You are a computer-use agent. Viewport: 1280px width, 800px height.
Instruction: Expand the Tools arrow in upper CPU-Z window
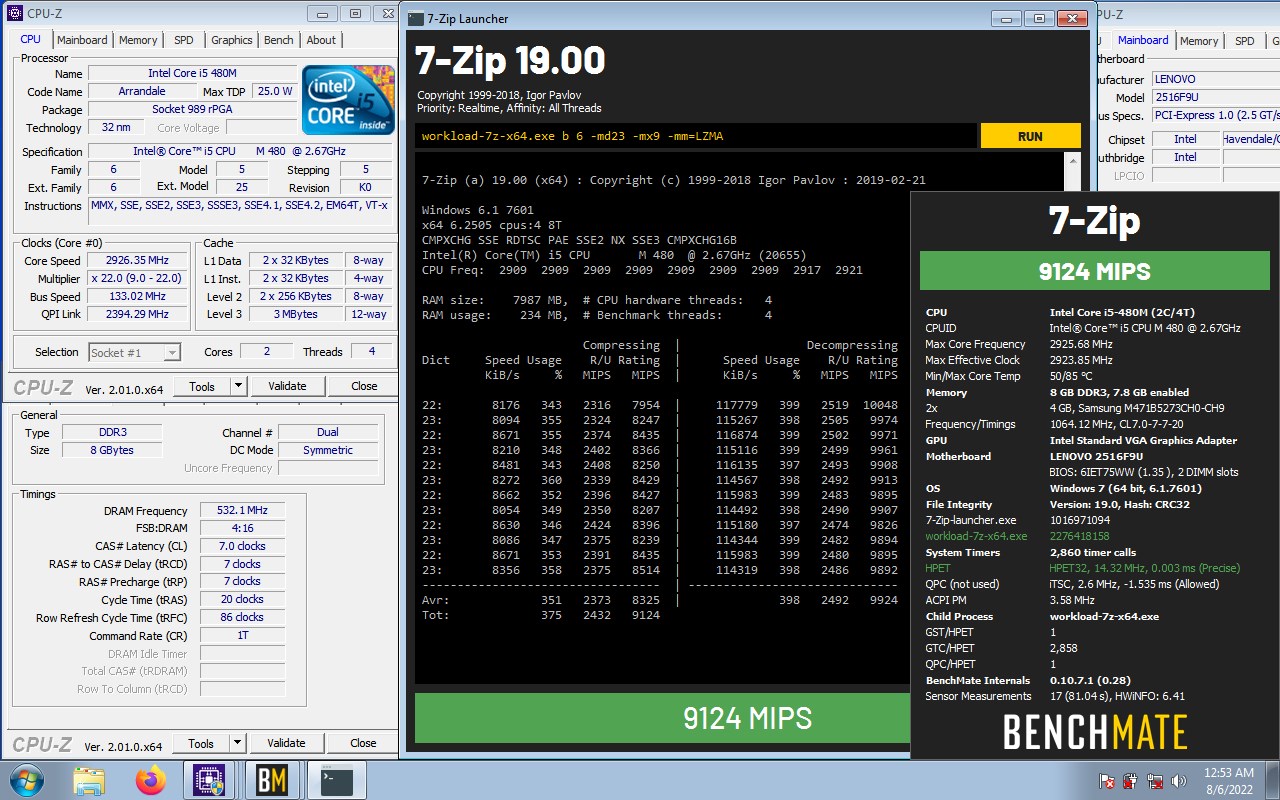[238, 386]
